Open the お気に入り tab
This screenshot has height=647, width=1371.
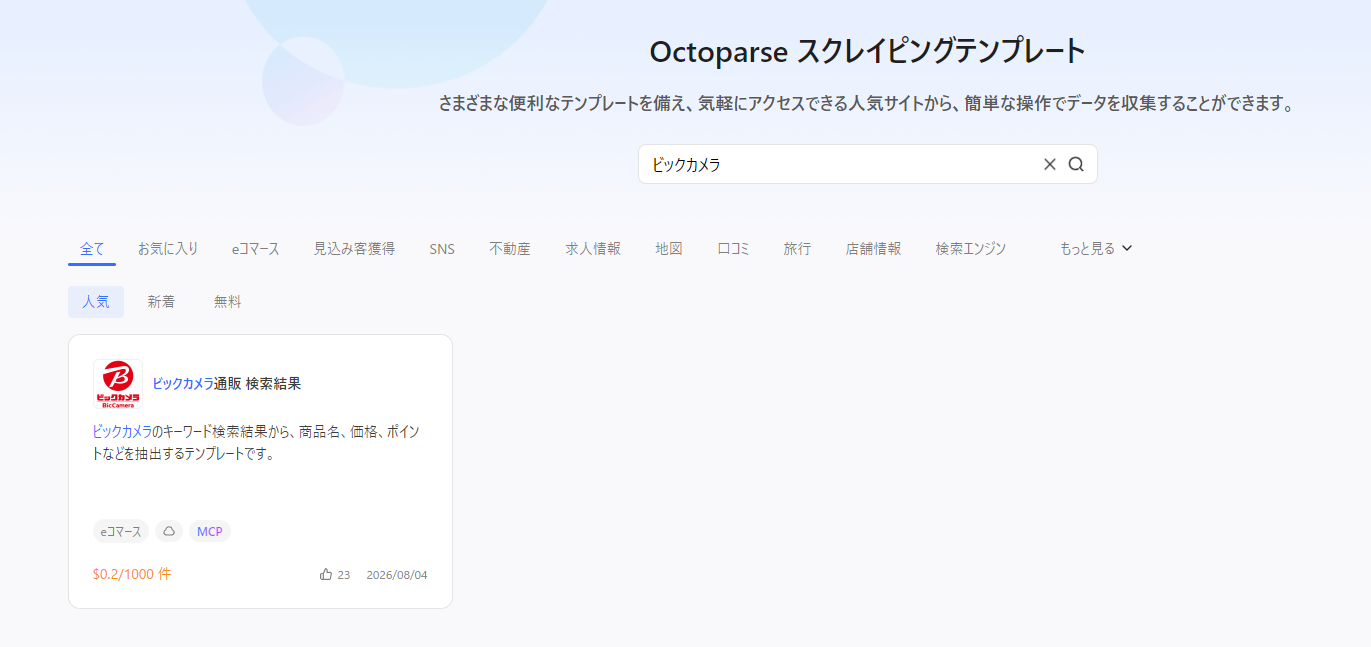click(168, 249)
